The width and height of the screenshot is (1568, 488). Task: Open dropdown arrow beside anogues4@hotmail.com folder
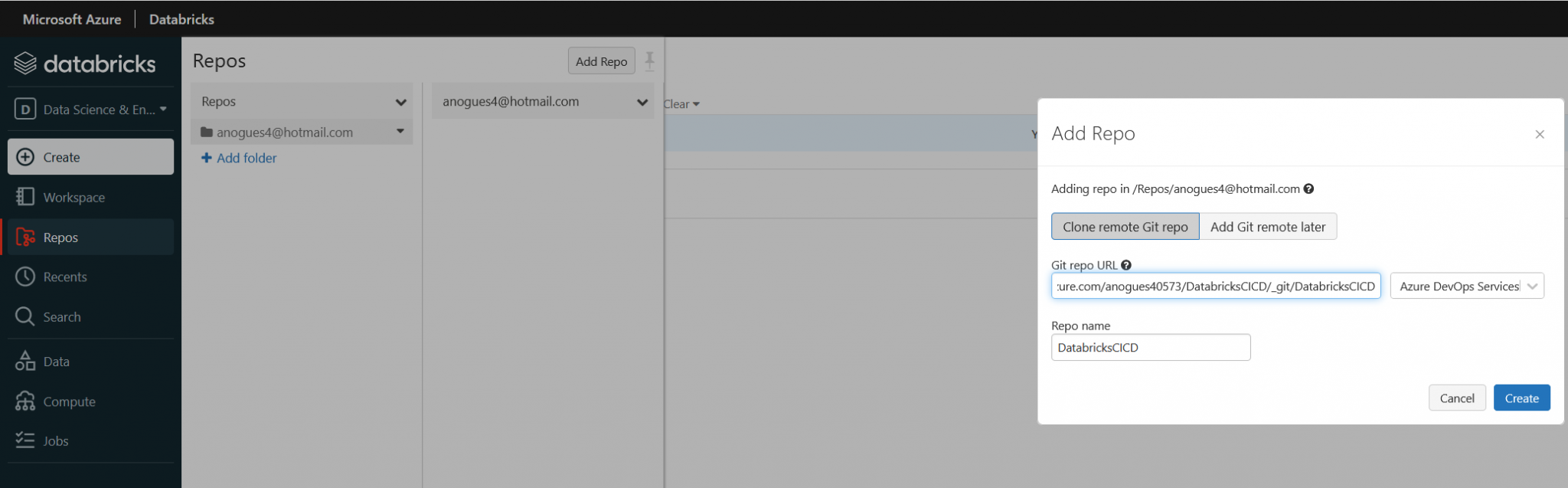coord(400,132)
